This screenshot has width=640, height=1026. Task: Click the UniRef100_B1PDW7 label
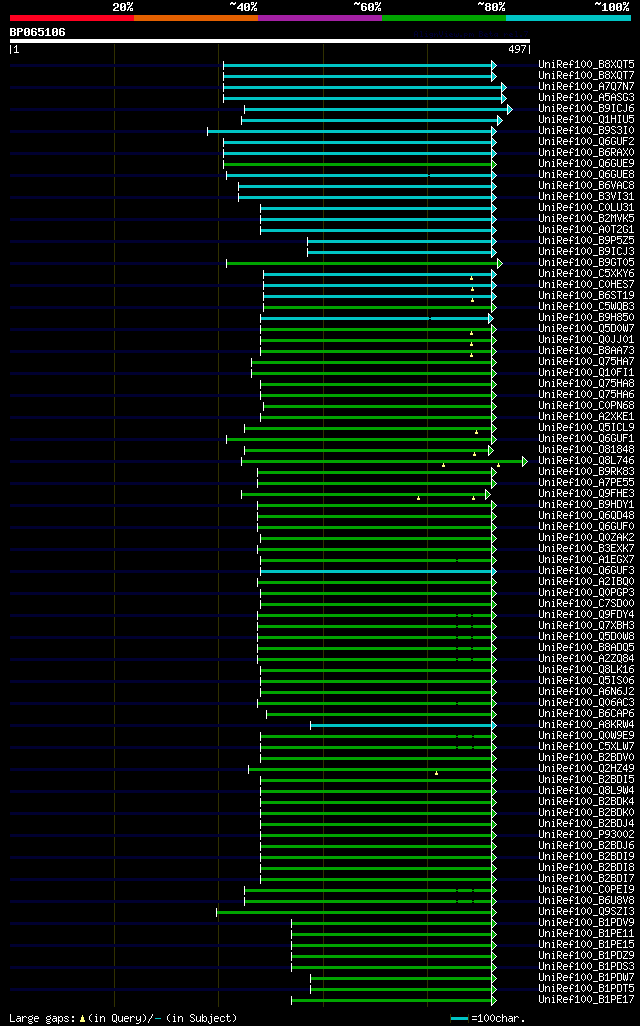586,978
